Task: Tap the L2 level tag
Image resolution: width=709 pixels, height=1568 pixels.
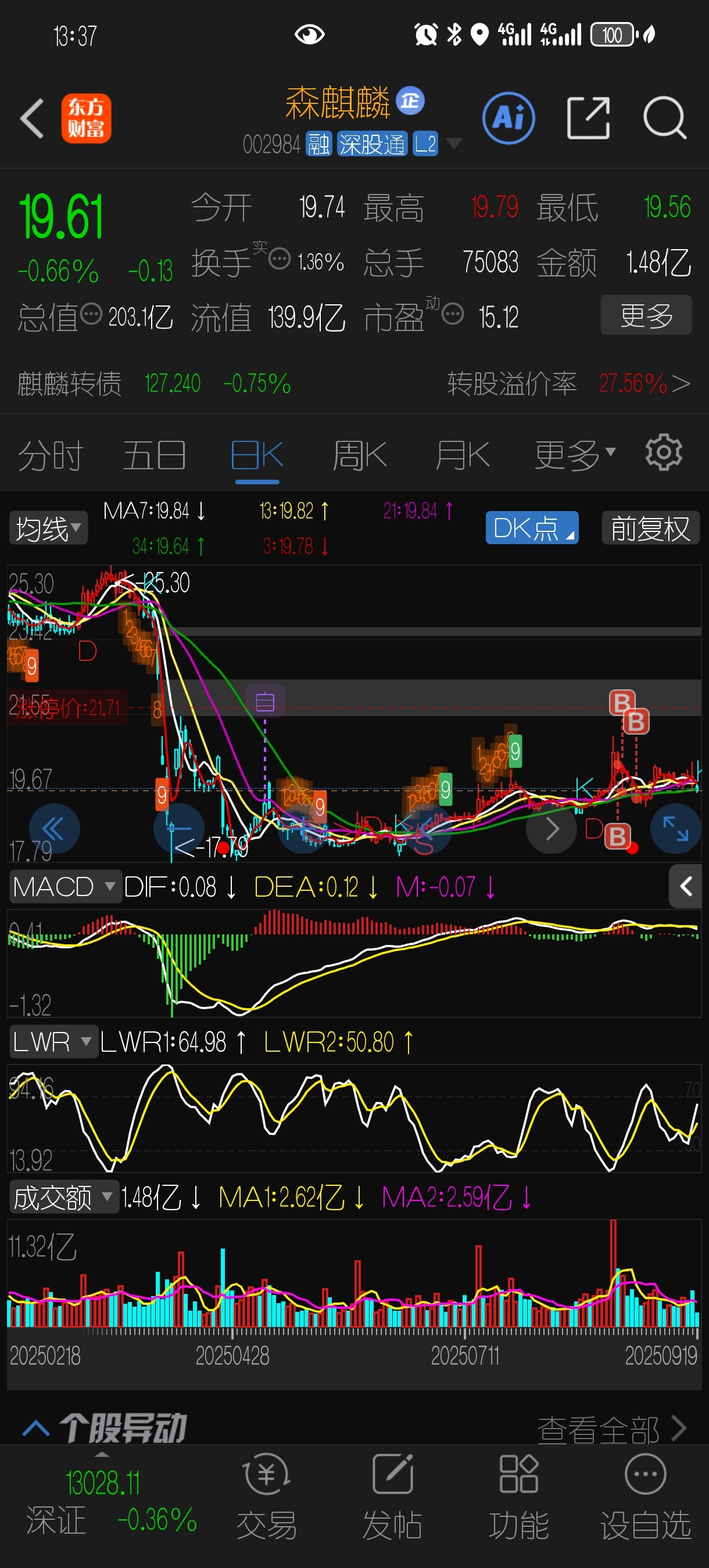Action: 425,144
